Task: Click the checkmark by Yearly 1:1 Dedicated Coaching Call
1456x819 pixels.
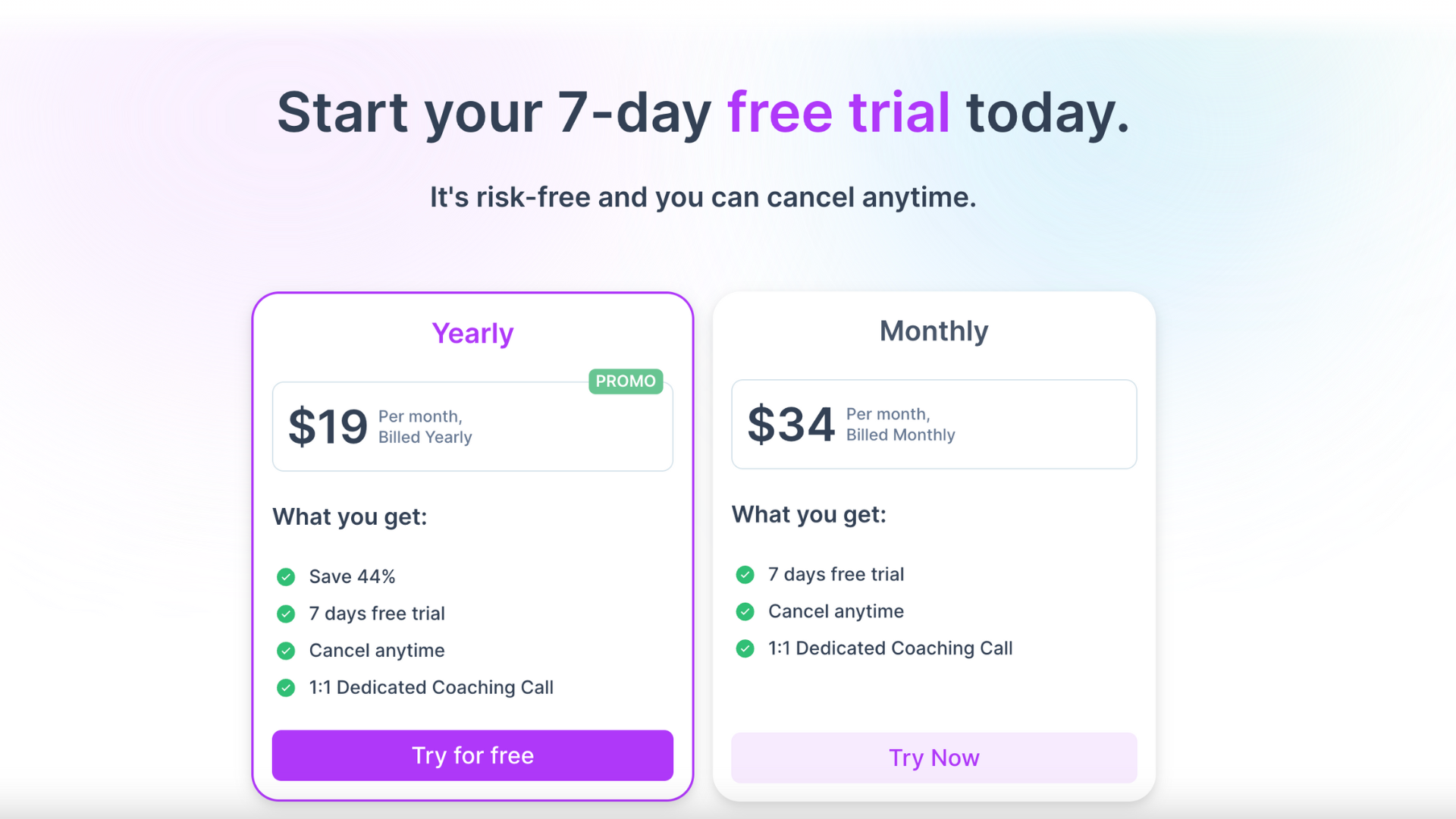Action: (x=286, y=688)
